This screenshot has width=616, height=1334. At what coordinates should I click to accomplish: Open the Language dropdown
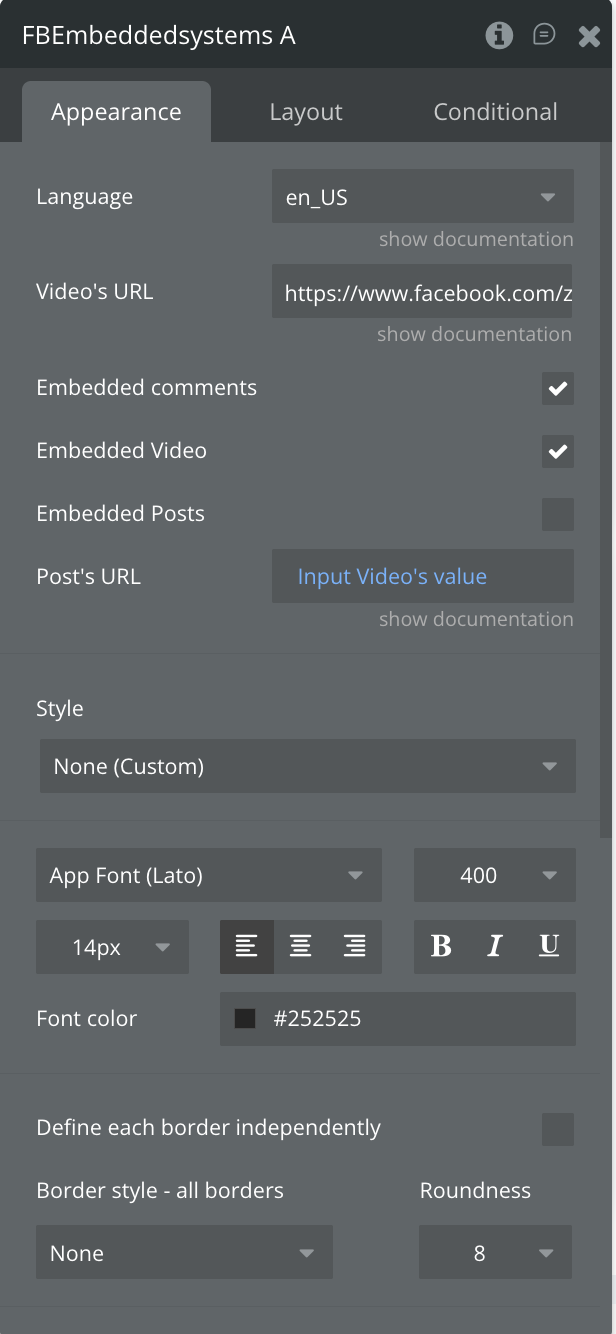422,197
